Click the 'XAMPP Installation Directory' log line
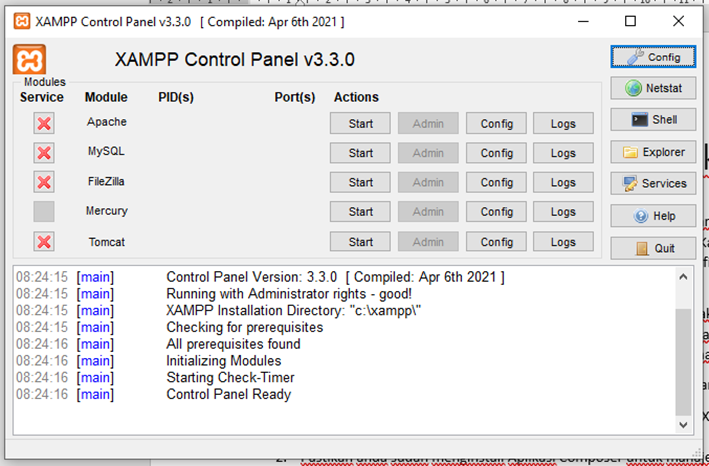Screen dimensions: 709x466 [x=293, y=311]
